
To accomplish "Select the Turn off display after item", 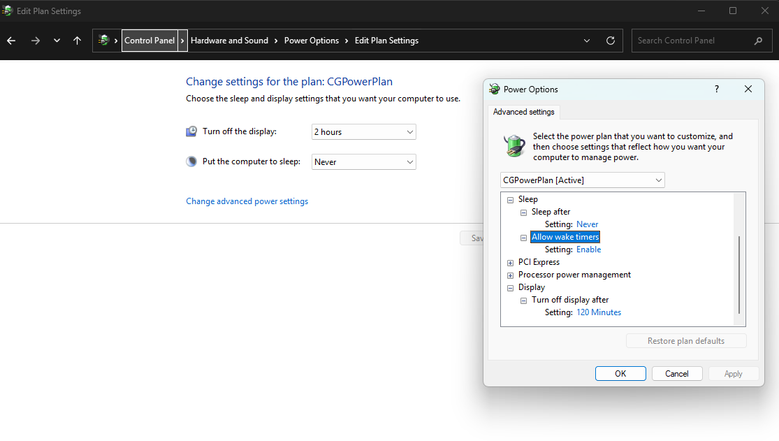I will point(570,300).
